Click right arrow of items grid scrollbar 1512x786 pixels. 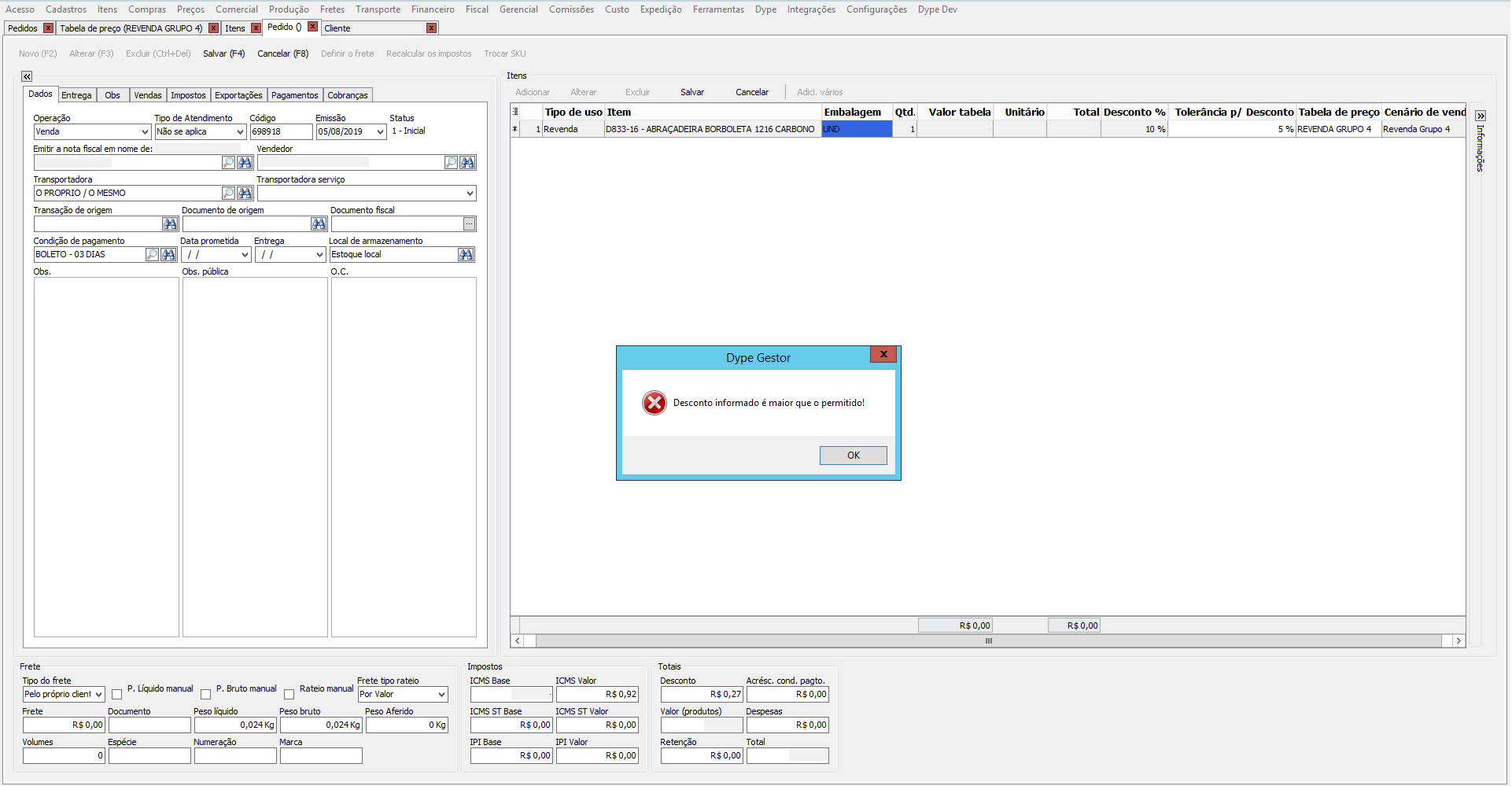point(1459,641)
